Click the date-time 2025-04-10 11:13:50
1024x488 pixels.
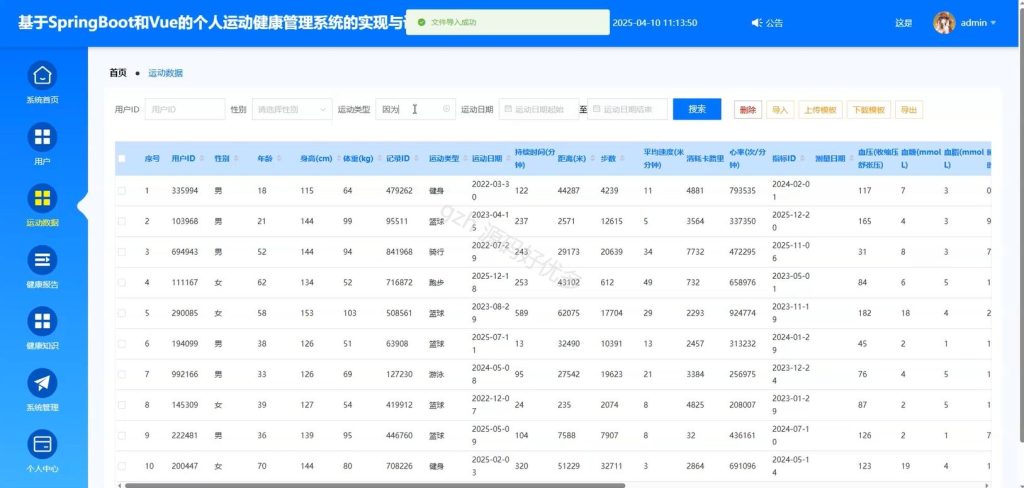point(654,23)
